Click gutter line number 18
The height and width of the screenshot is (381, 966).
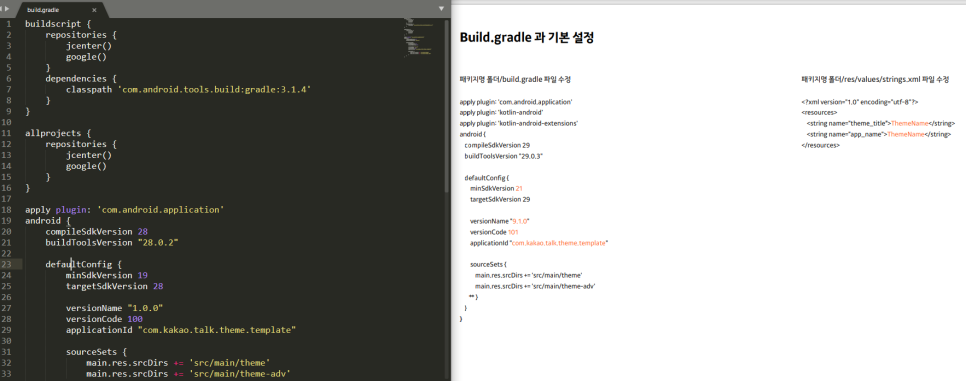[x=6, y=210]
